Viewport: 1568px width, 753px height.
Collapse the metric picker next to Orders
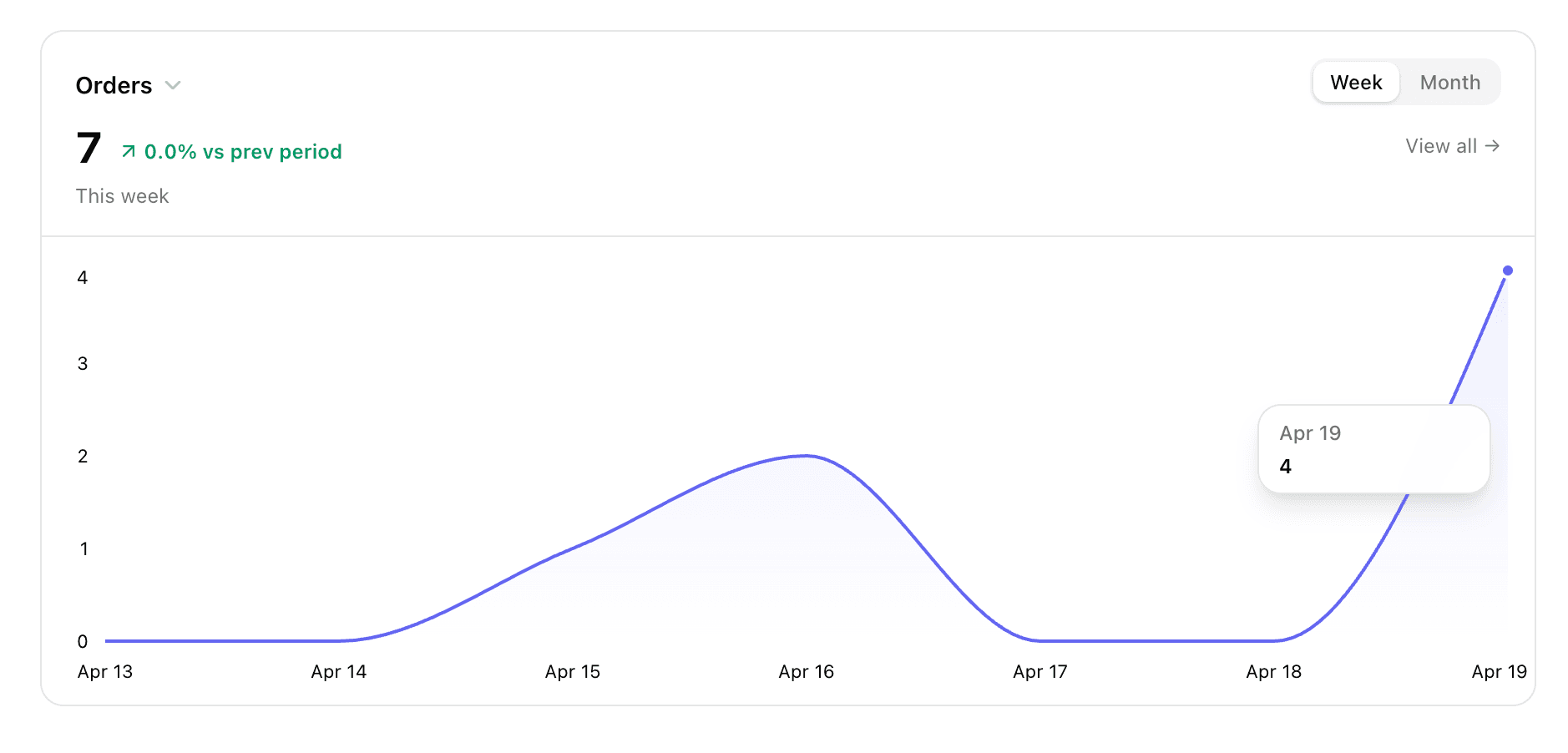[173, 85]
